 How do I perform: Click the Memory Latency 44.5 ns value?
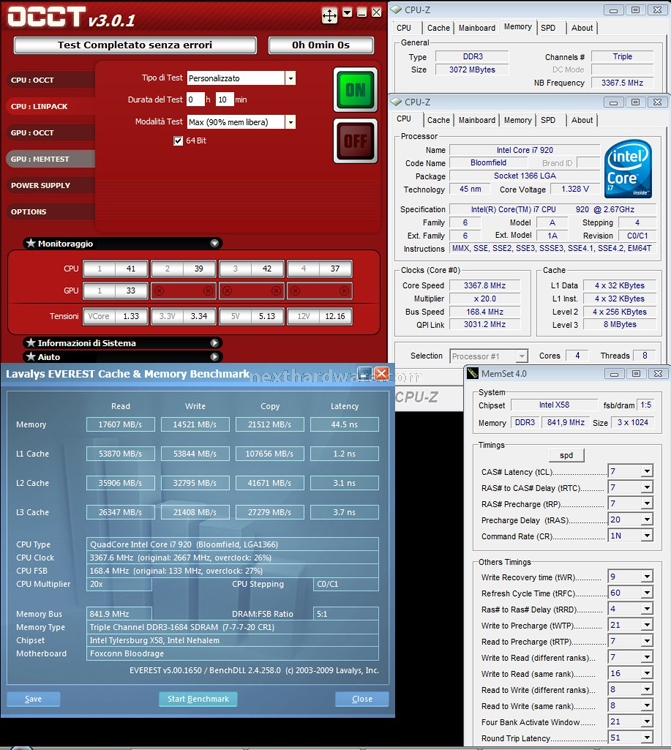(344, 424)
